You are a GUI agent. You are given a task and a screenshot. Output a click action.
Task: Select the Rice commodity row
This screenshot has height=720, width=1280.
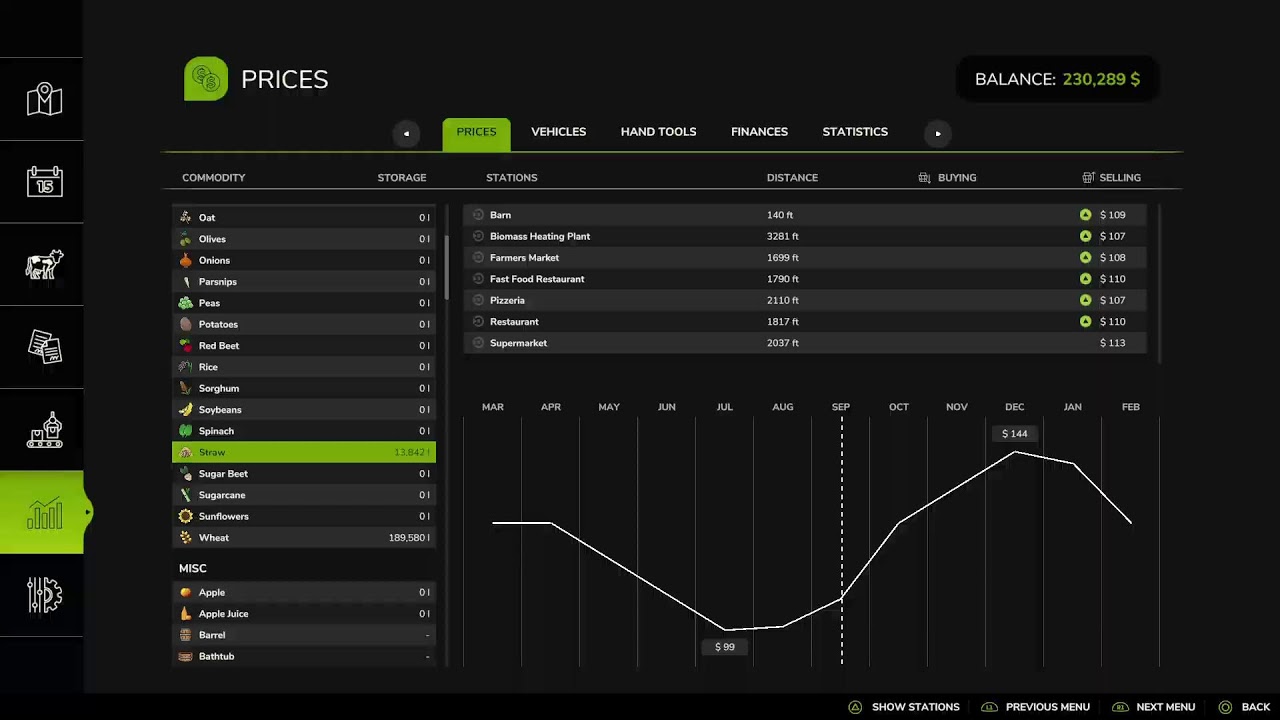tap(304, 367)
